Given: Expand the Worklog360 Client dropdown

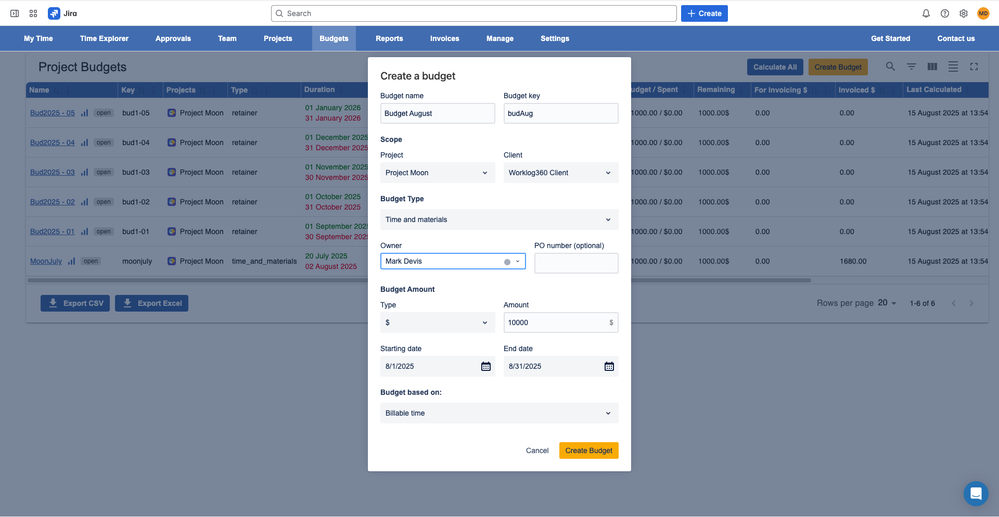Looking at the screenshot, I should (x=561, y=172).
